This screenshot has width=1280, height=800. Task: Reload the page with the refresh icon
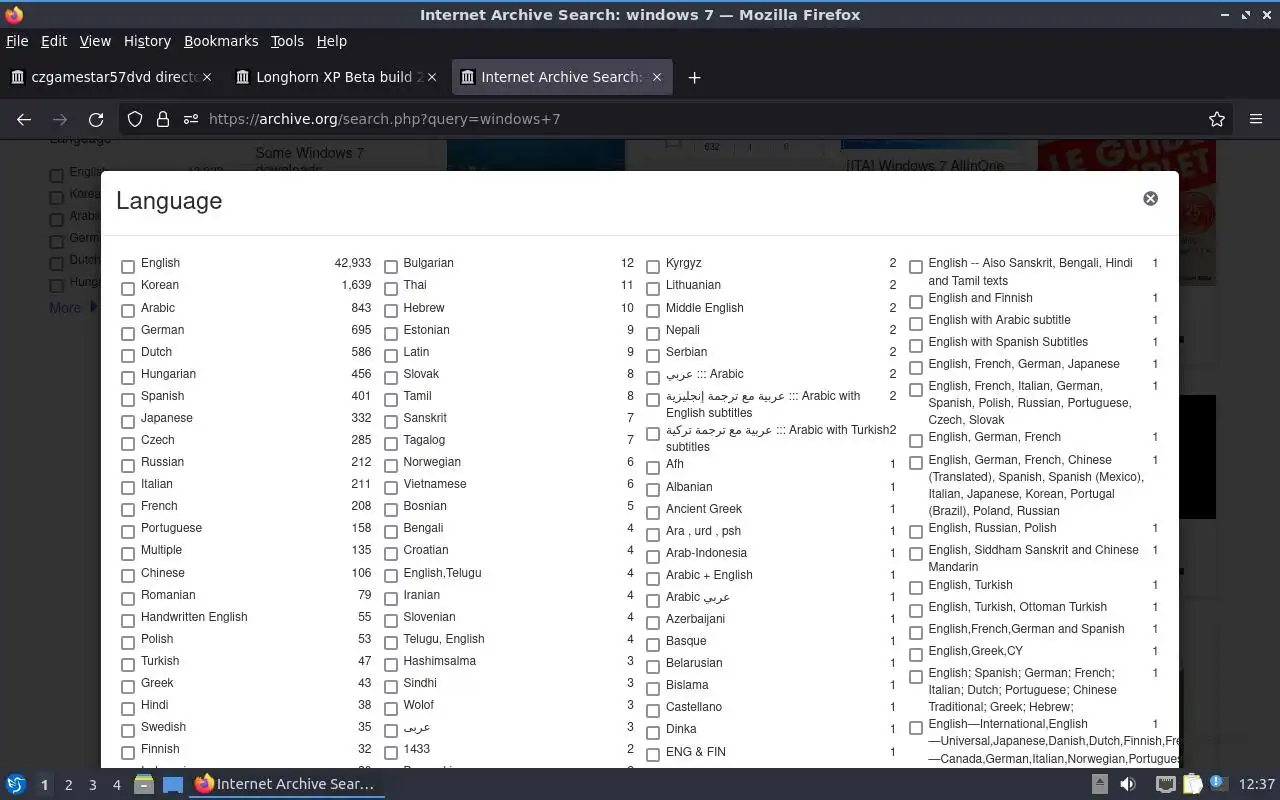coord(96,119)
